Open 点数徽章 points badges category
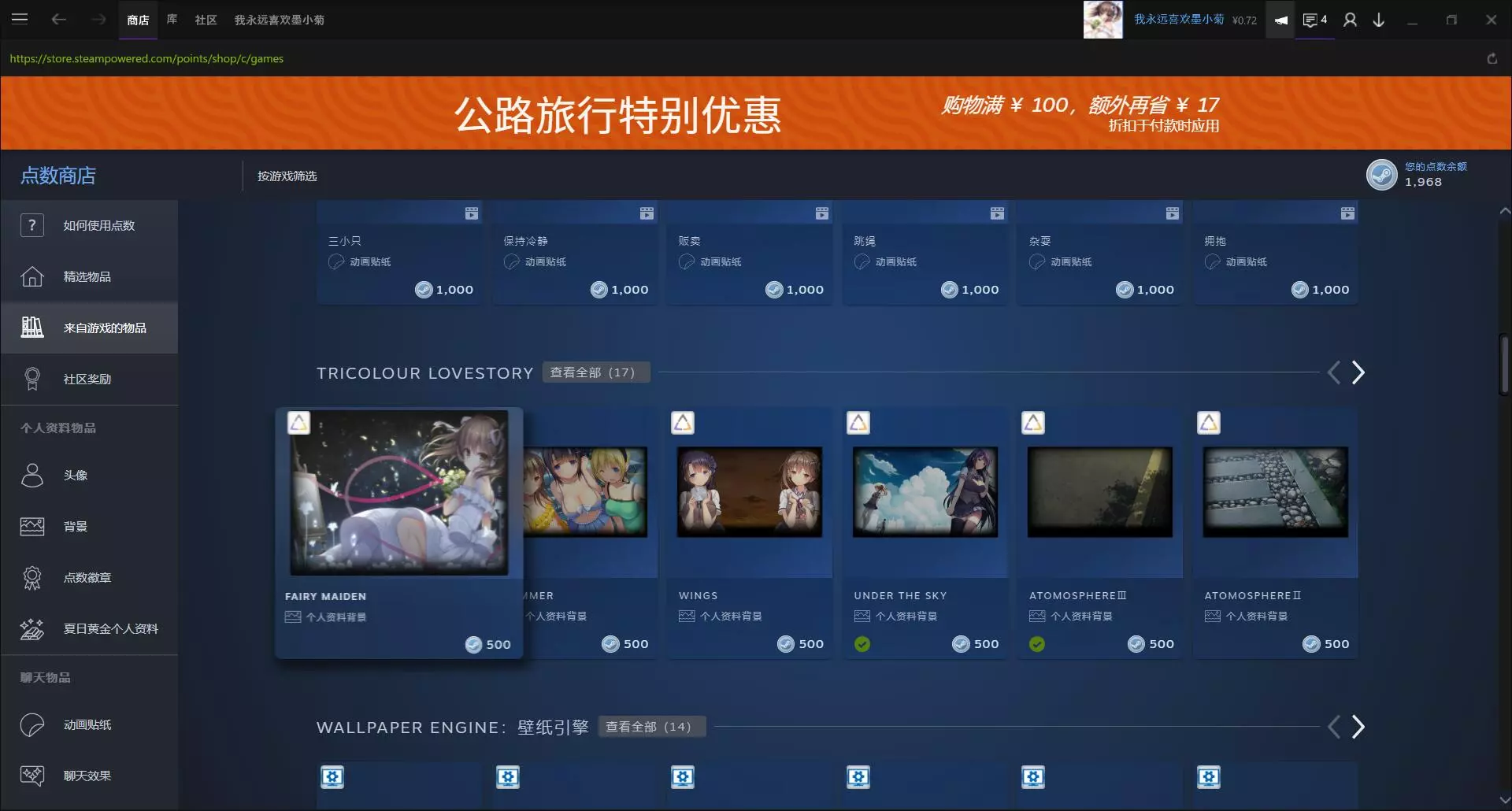 point(89,577)
